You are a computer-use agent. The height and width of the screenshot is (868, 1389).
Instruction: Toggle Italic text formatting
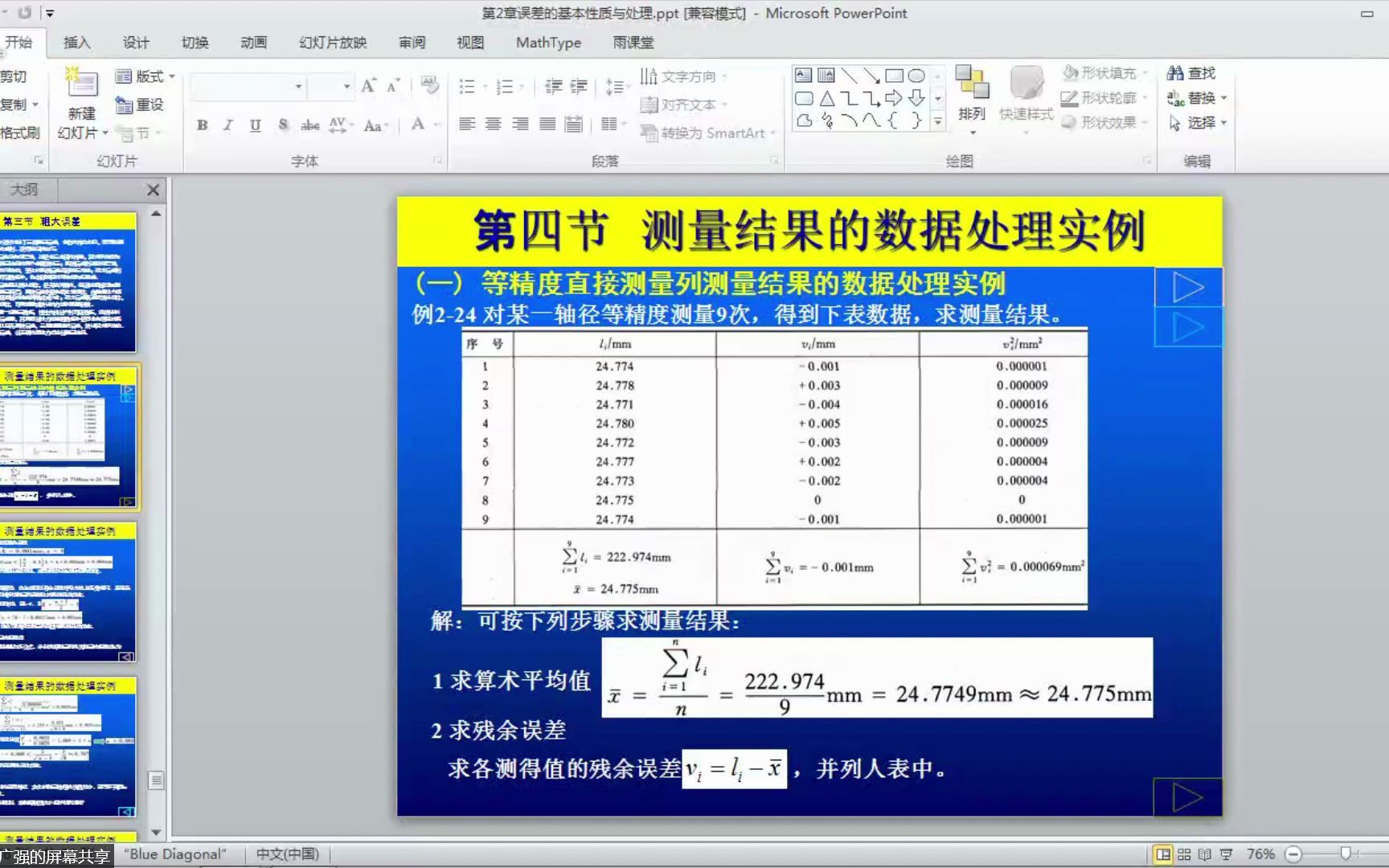click(x=228, y=125)
